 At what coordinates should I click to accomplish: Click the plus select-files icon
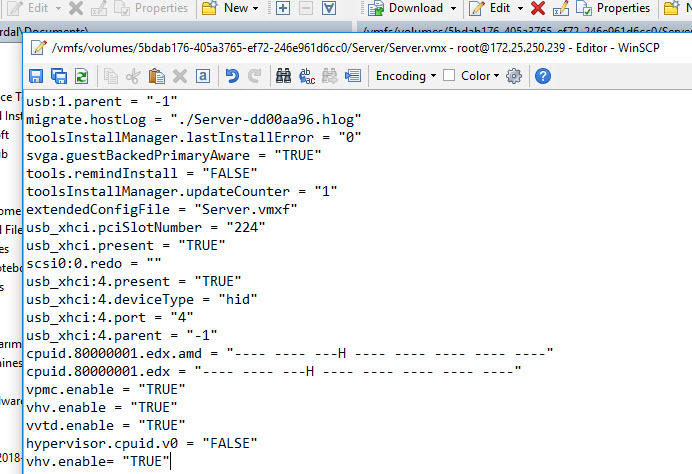coord(283,8)
